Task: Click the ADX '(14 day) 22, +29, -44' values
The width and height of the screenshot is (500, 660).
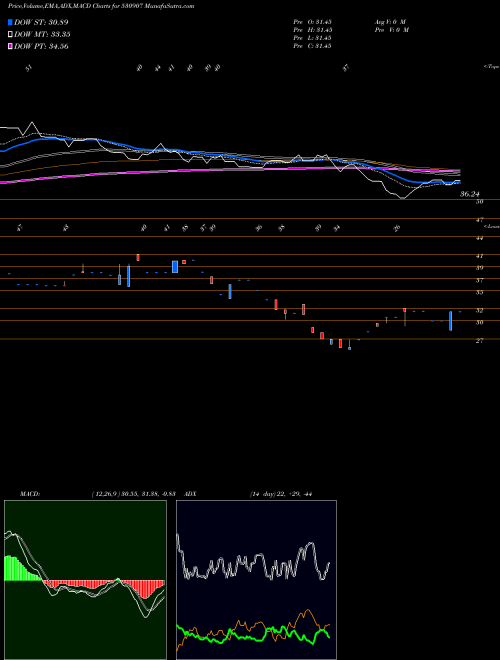Action: click(x=280, y=494)
